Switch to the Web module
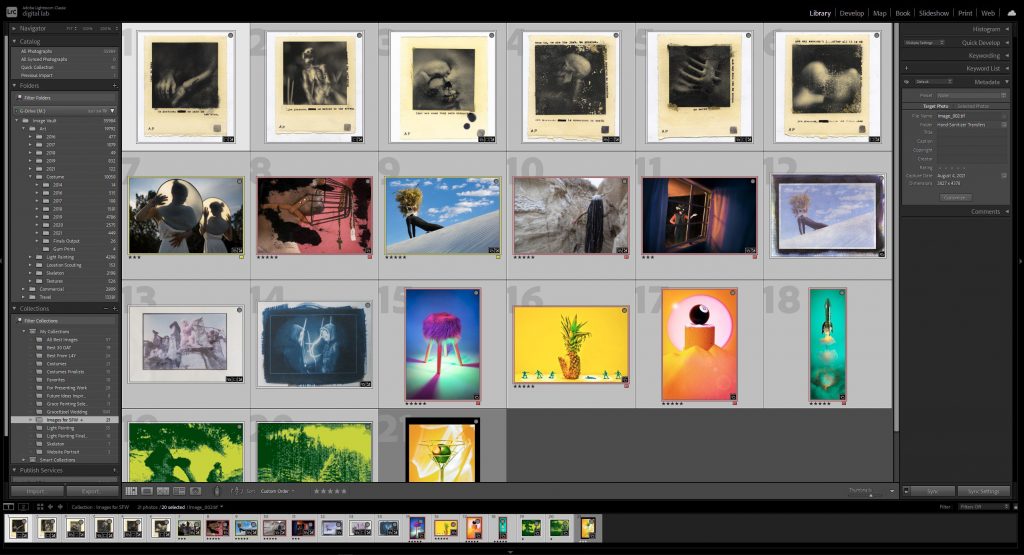Image resolution: width=1024 pixels, height=555 pixels. (988, 13)
